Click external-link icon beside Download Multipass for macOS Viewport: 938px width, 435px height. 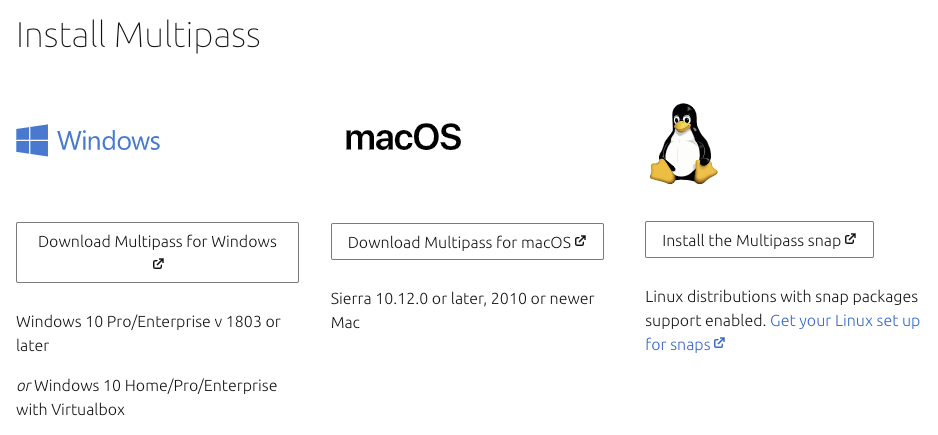pyautogui.click(x=580, y=241)
